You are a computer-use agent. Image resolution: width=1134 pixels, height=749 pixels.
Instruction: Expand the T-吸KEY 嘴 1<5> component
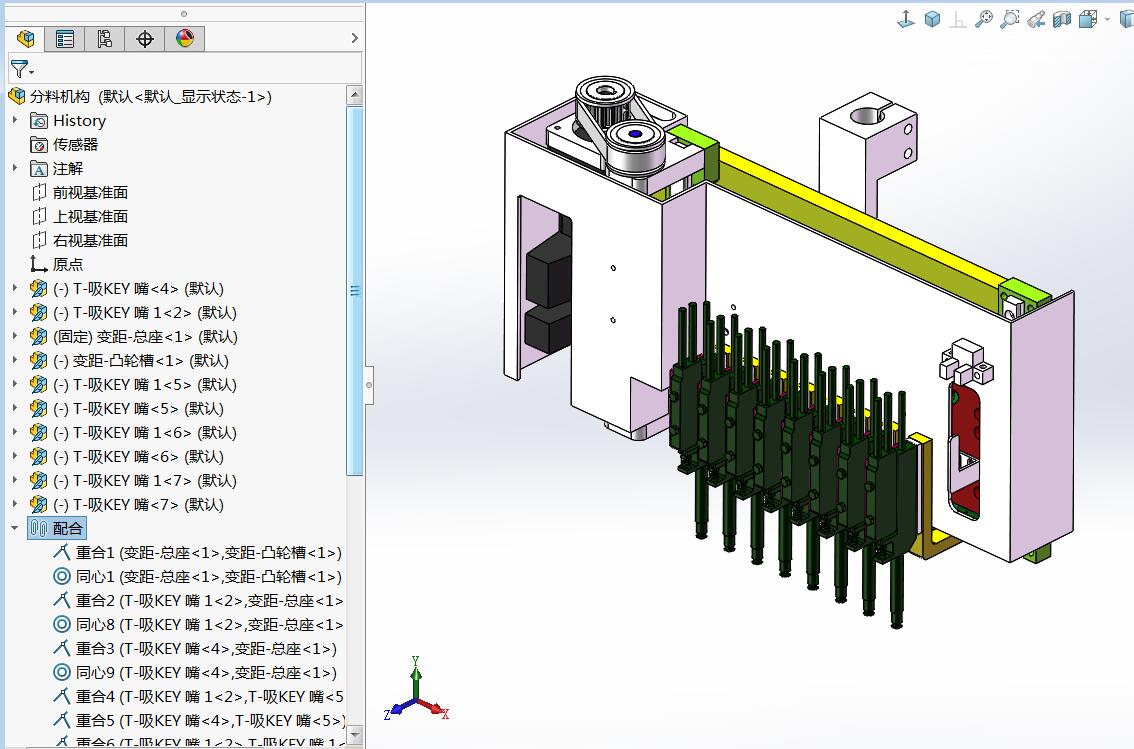[x=15, y=383]
